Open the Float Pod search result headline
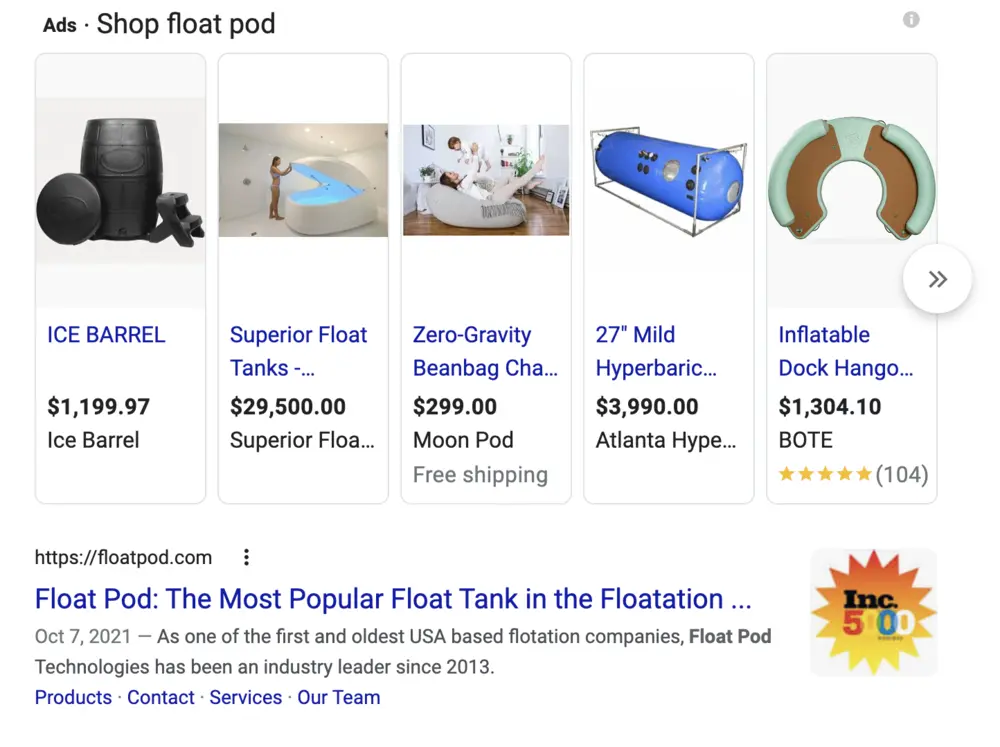The width and height of the screenshot is (1000, 747). (392, 599)
